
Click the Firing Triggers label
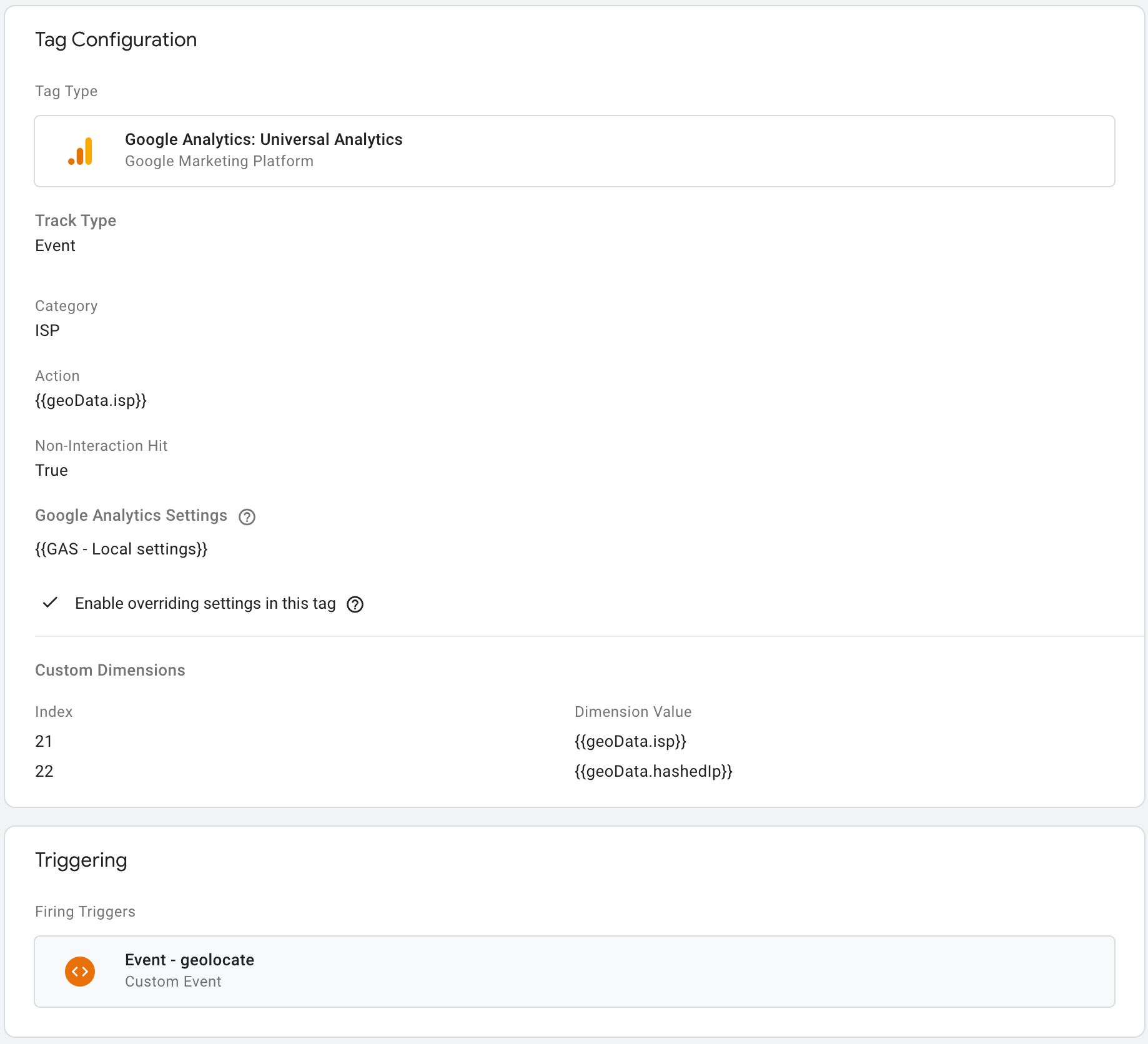85,912
